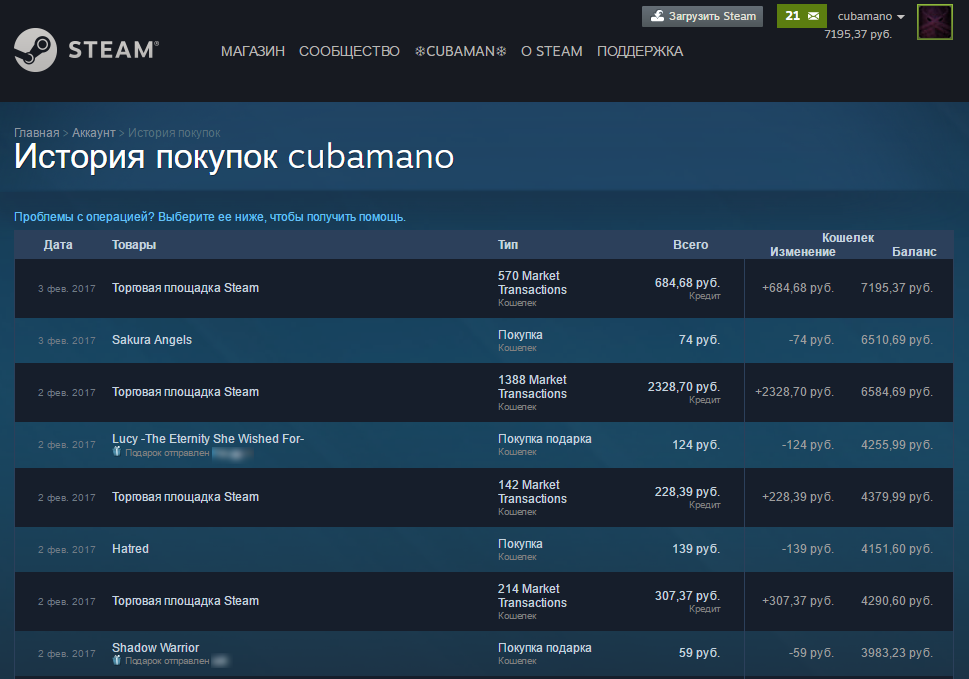Click the История покупок breadcrumb text
The height and width of the screenshot is (679, 969).
(x=174, y=133)
